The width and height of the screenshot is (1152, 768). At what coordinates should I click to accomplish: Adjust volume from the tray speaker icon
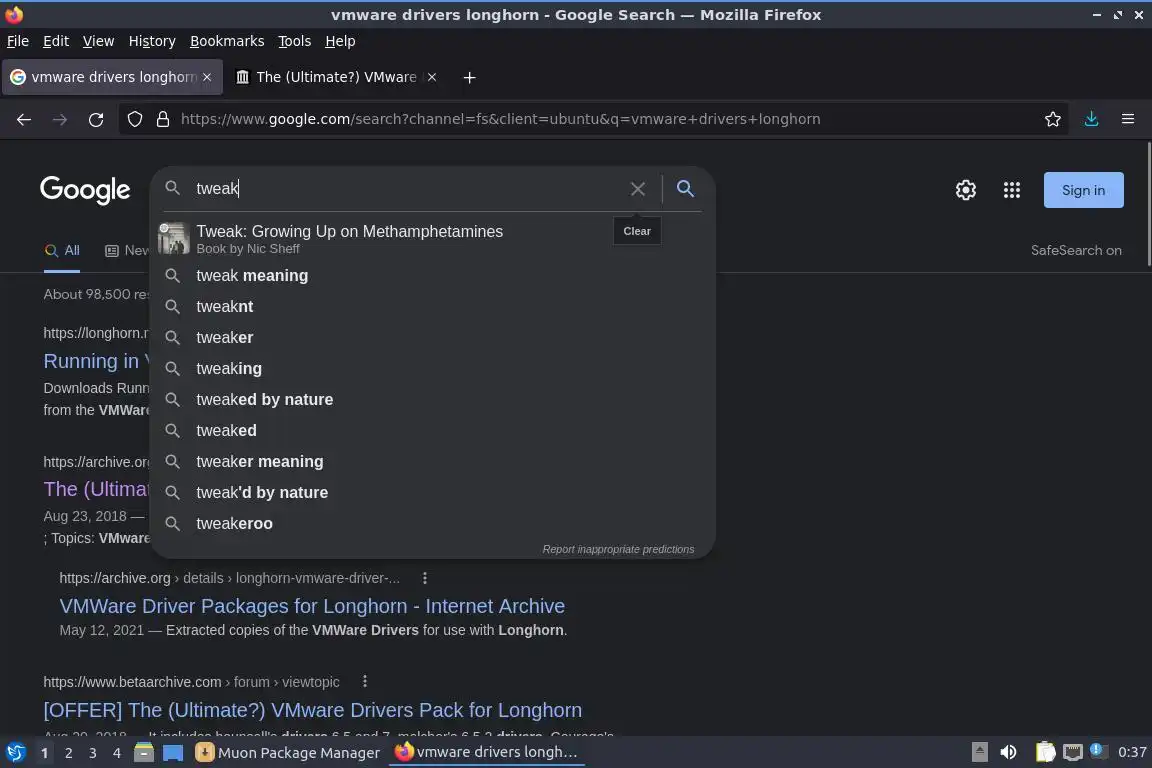tap(1009, 752)
